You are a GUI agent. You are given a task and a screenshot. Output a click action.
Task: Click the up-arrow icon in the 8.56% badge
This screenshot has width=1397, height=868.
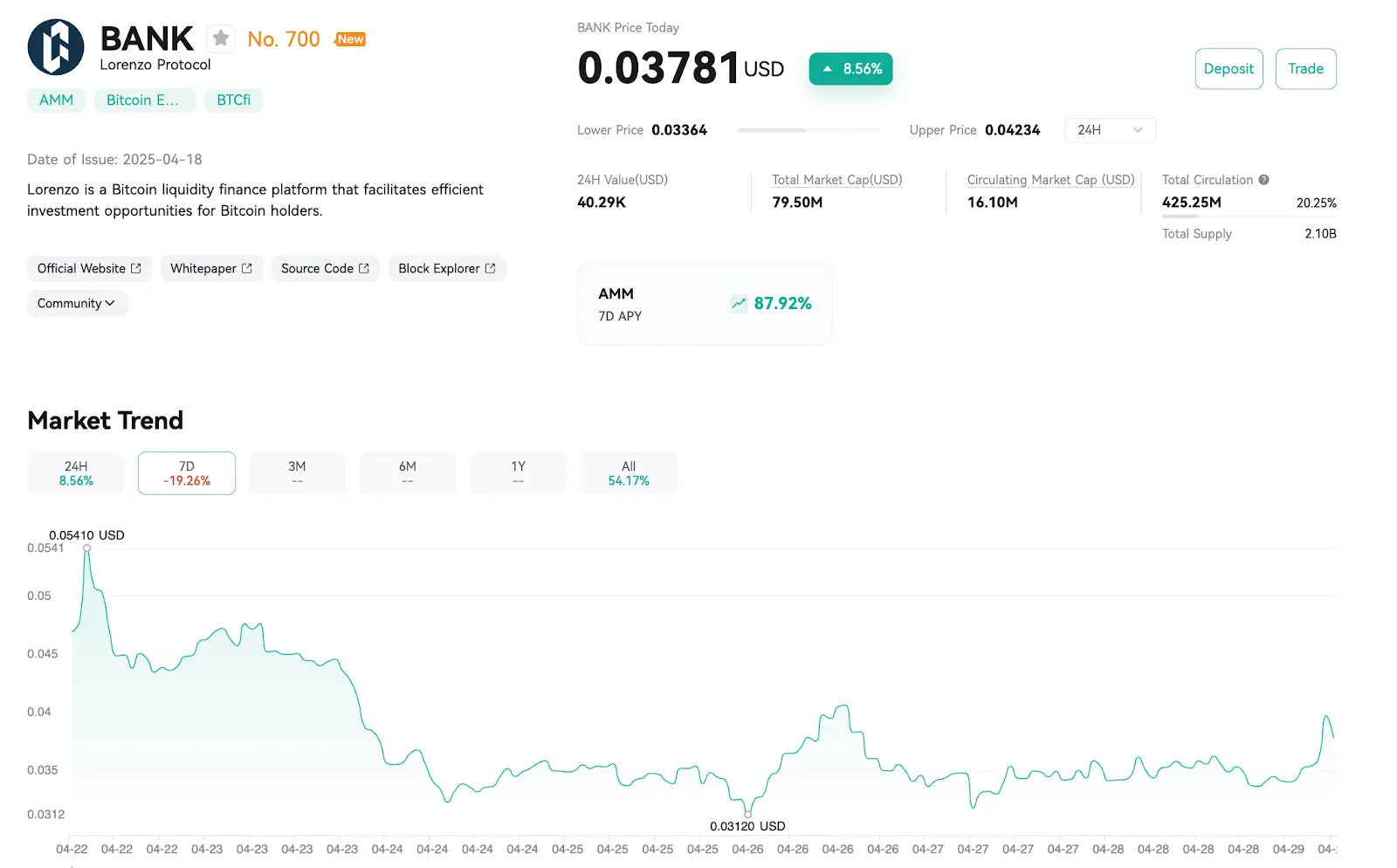(827, 69)
